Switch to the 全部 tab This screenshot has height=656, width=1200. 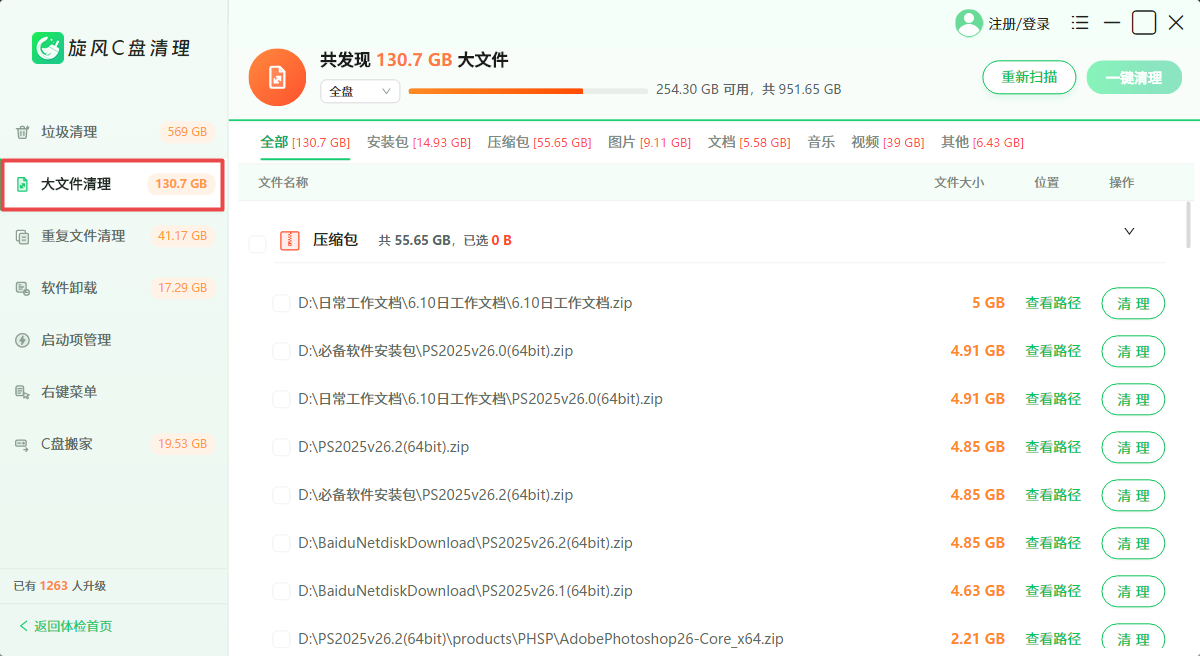(x=305, y=143)
